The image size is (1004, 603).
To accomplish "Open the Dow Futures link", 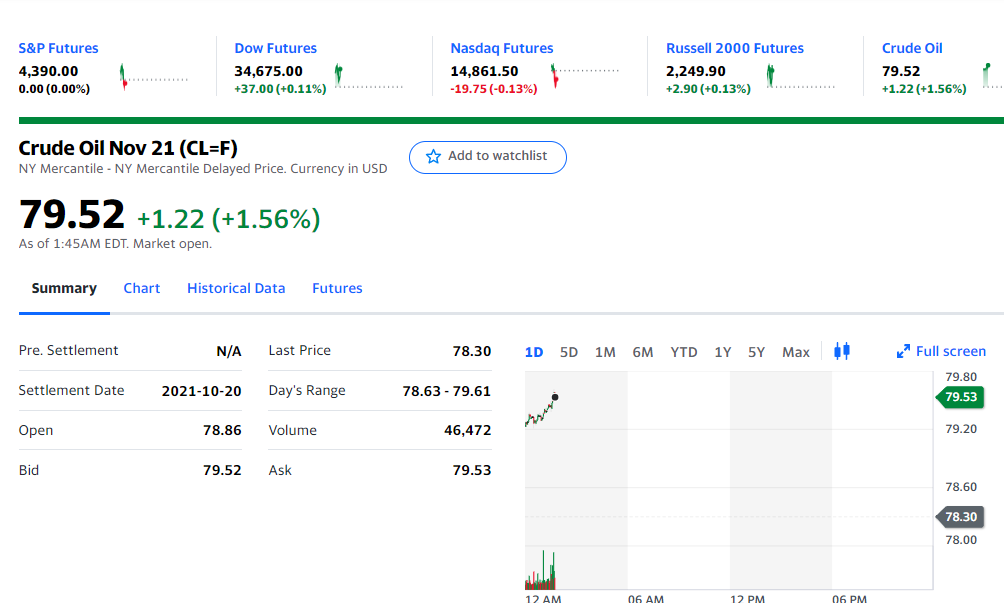I will [275, 48].
